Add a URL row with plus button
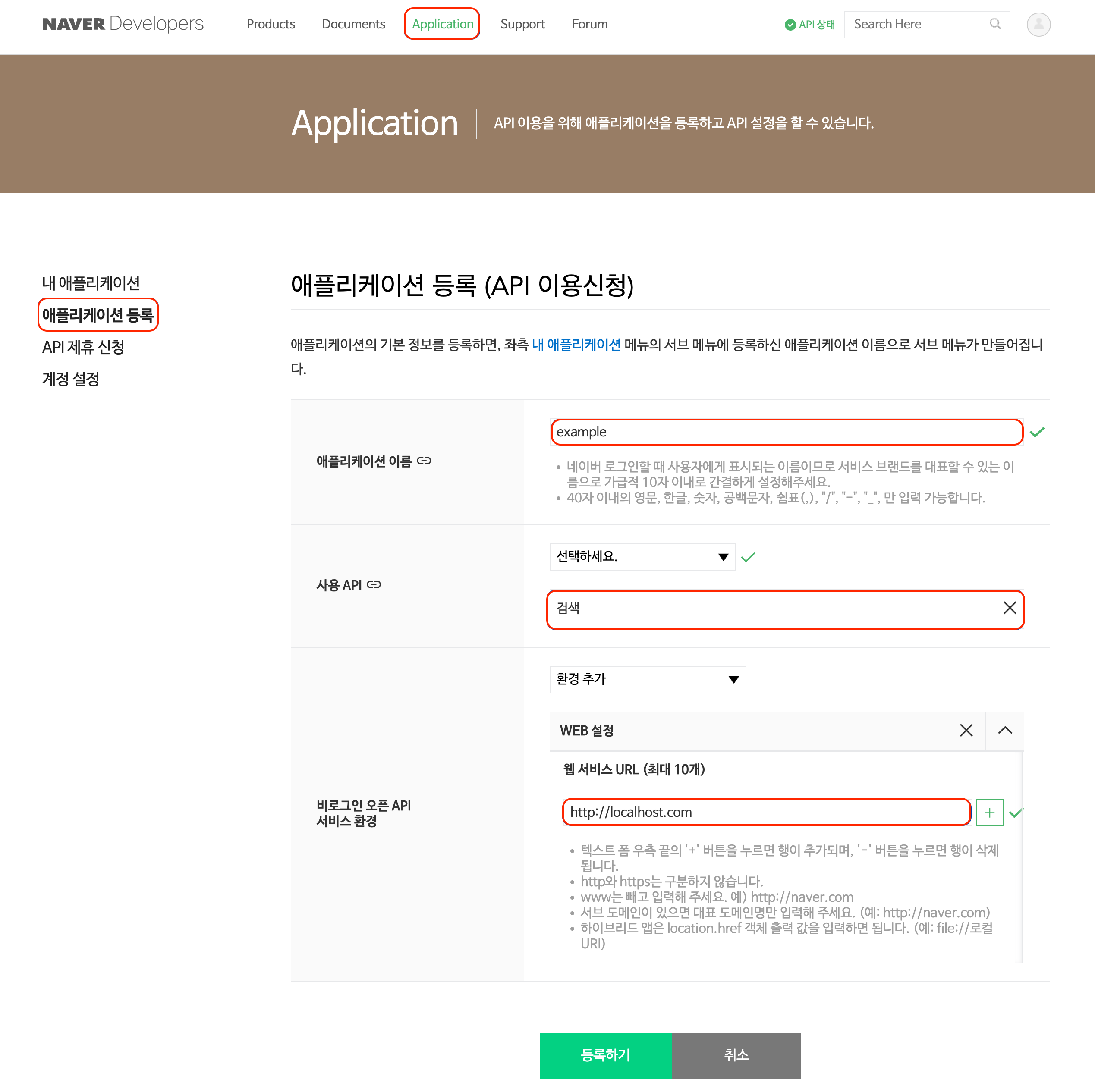 [x=990, y=812]
